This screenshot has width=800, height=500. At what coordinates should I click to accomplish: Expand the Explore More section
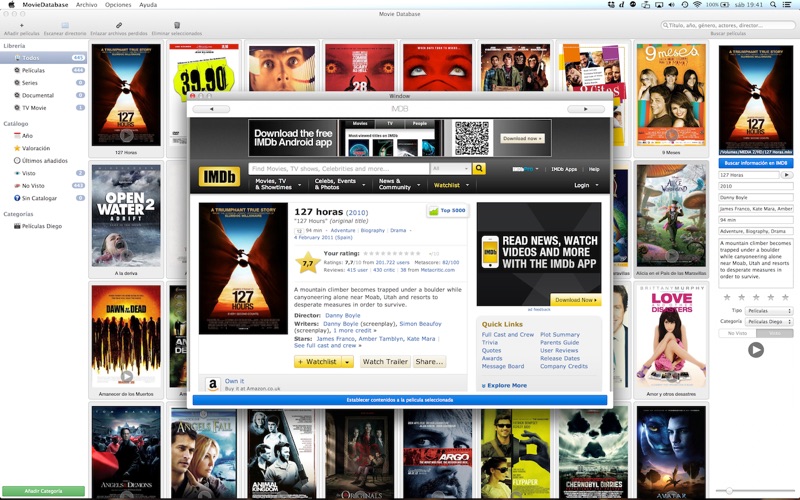[504, 386]
